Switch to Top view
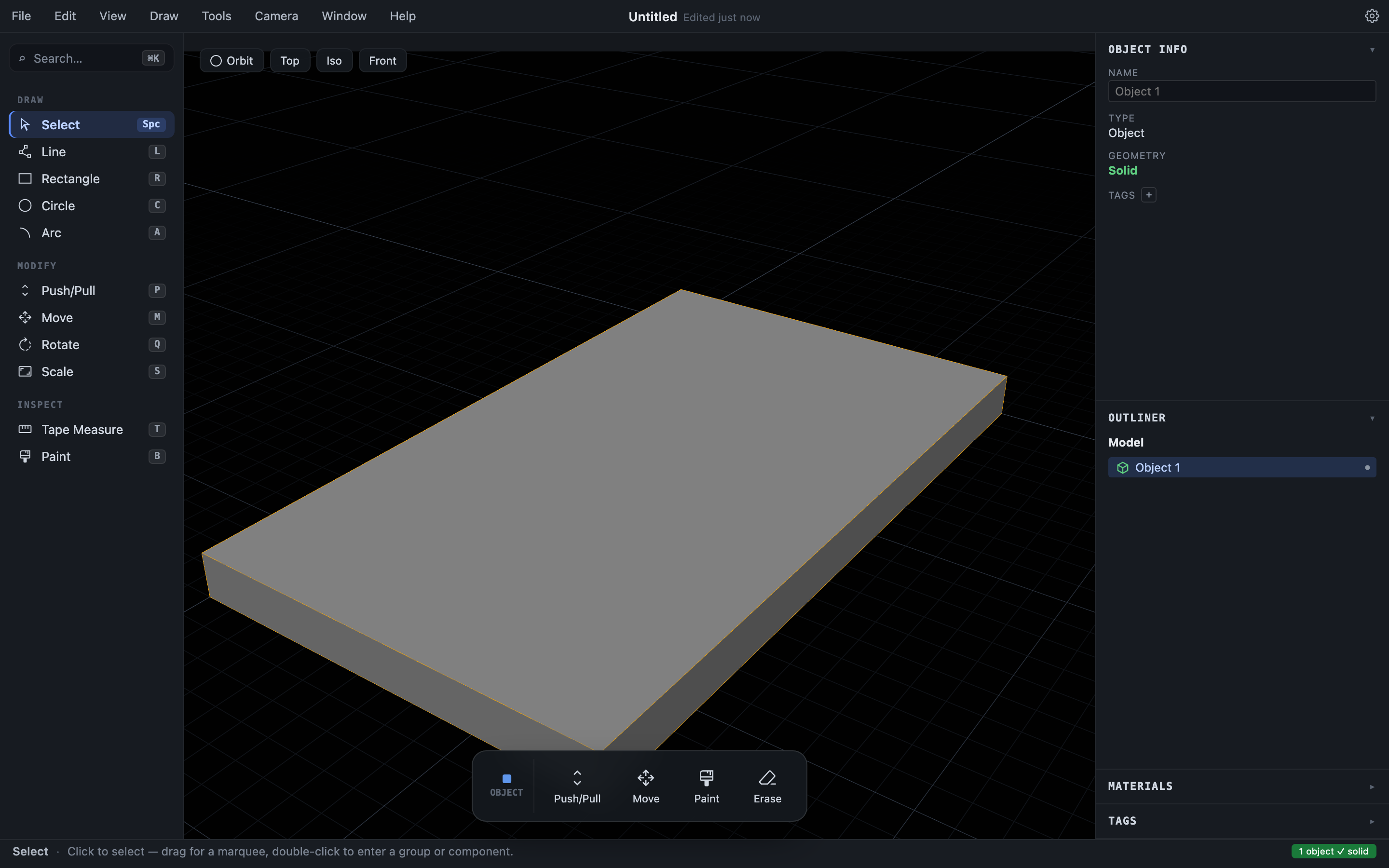 point(290,61)
